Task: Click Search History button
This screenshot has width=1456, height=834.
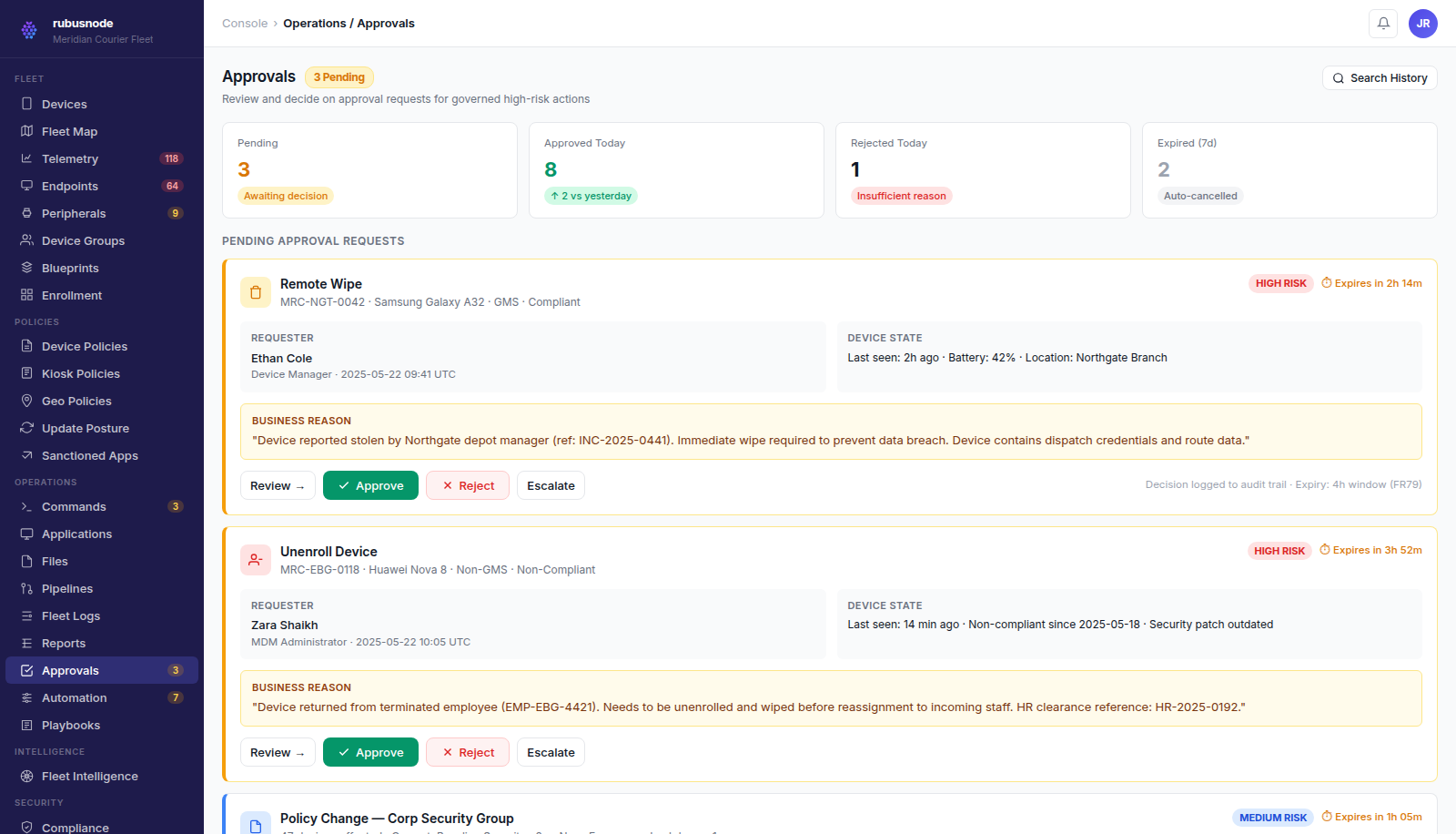Action: tap(1380, 78)
